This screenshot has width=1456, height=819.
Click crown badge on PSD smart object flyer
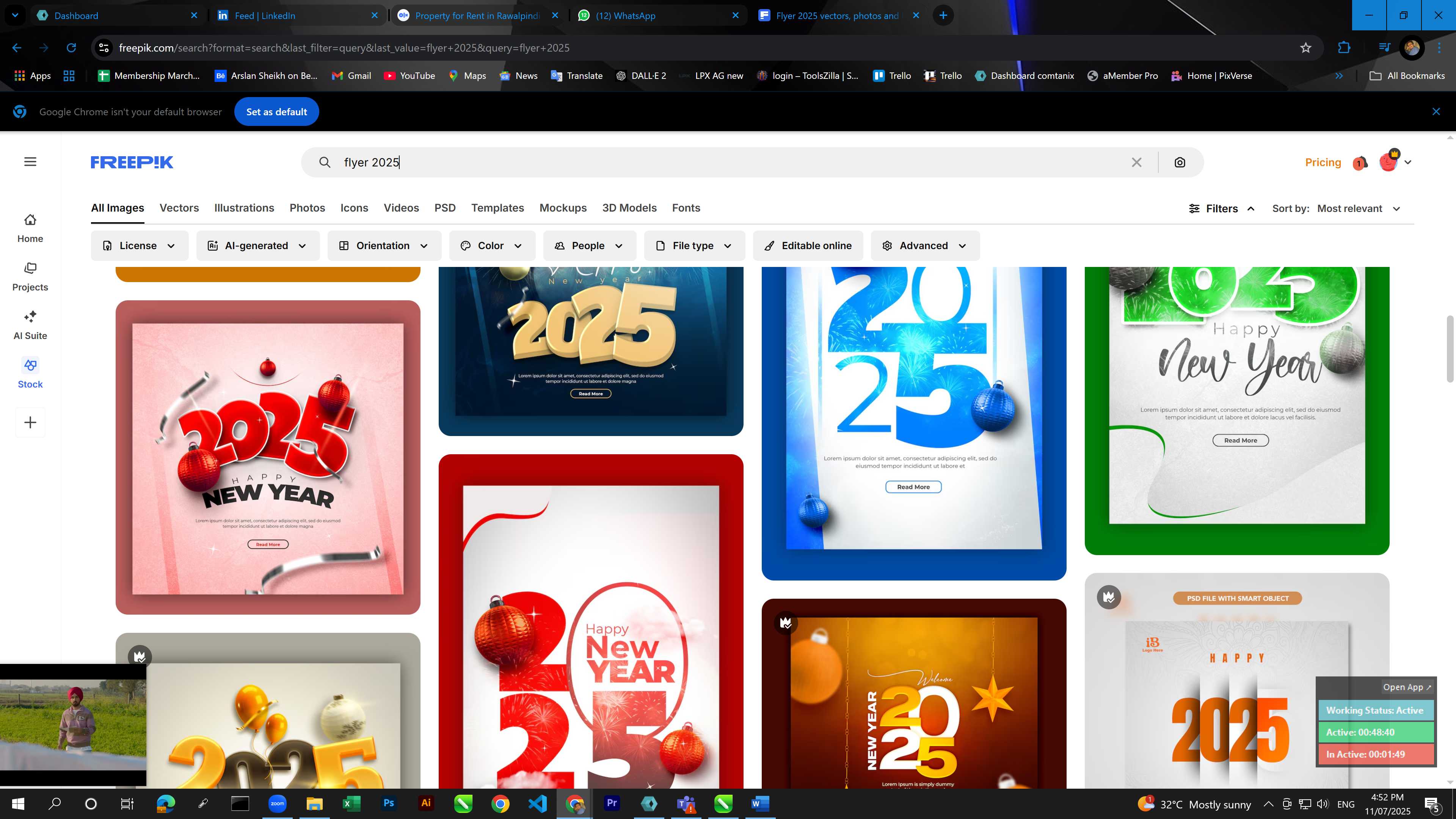coord(1109,597)
